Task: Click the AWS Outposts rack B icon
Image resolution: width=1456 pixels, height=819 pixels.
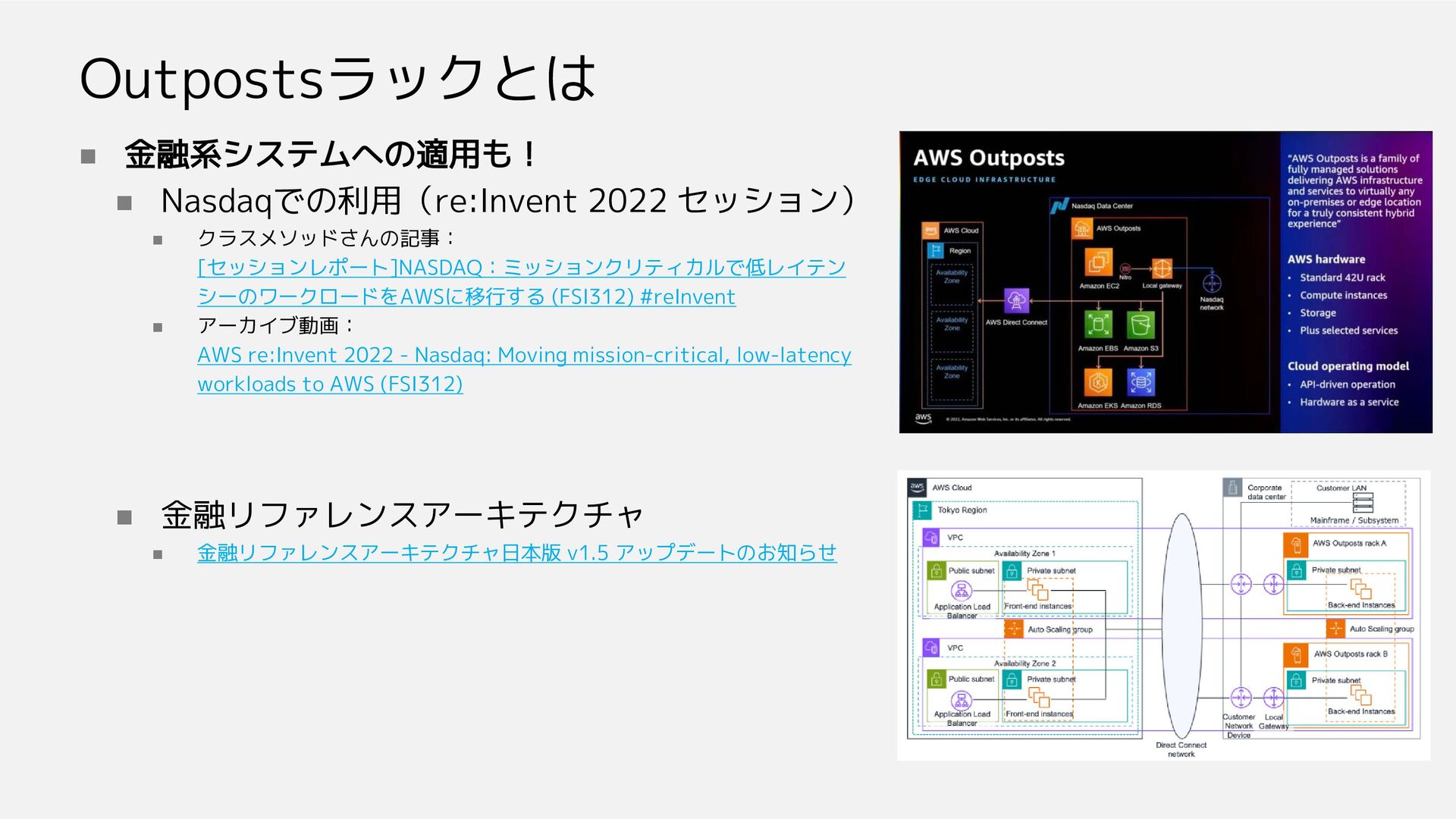Action: click(x=1296, y=654)
